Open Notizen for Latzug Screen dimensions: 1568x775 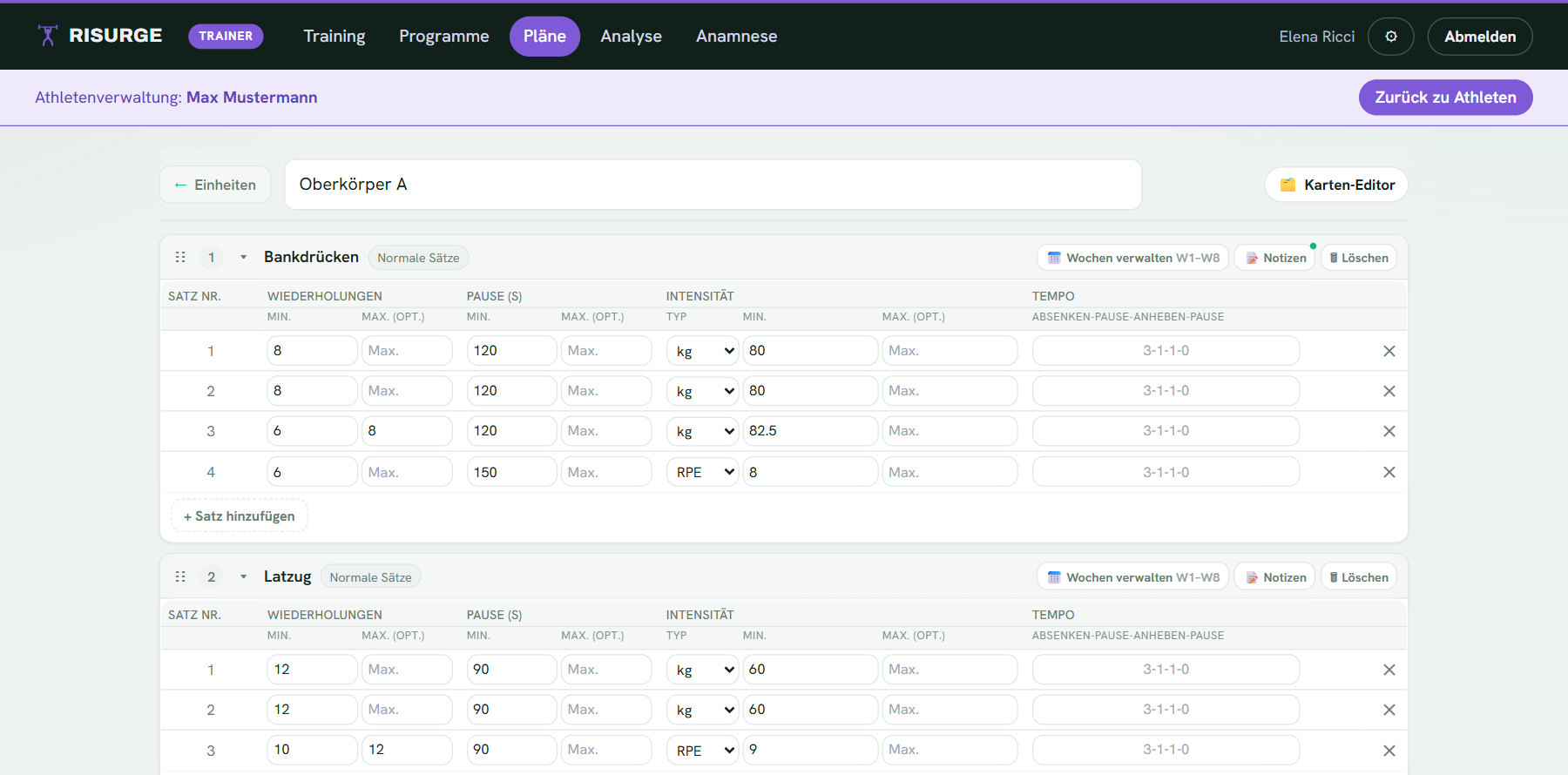tap(1275, 577)
